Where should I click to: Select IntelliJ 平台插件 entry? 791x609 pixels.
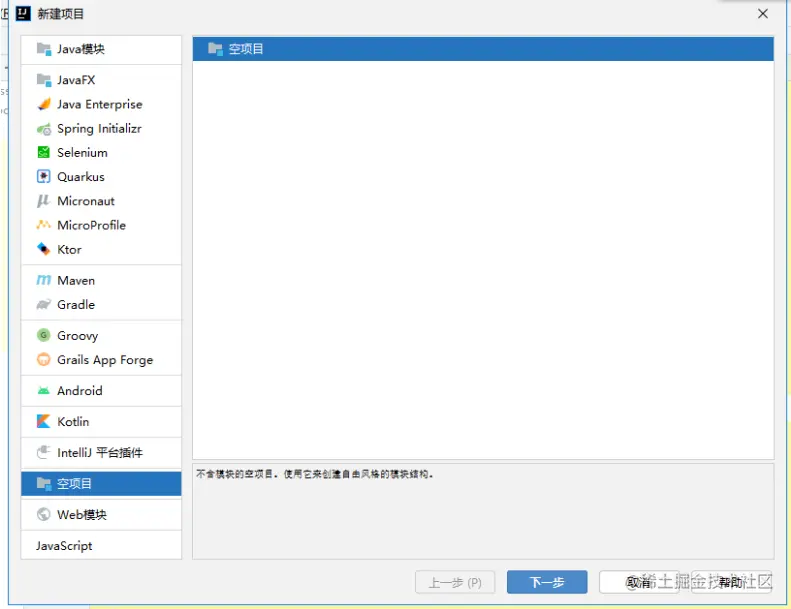point(101,453)
